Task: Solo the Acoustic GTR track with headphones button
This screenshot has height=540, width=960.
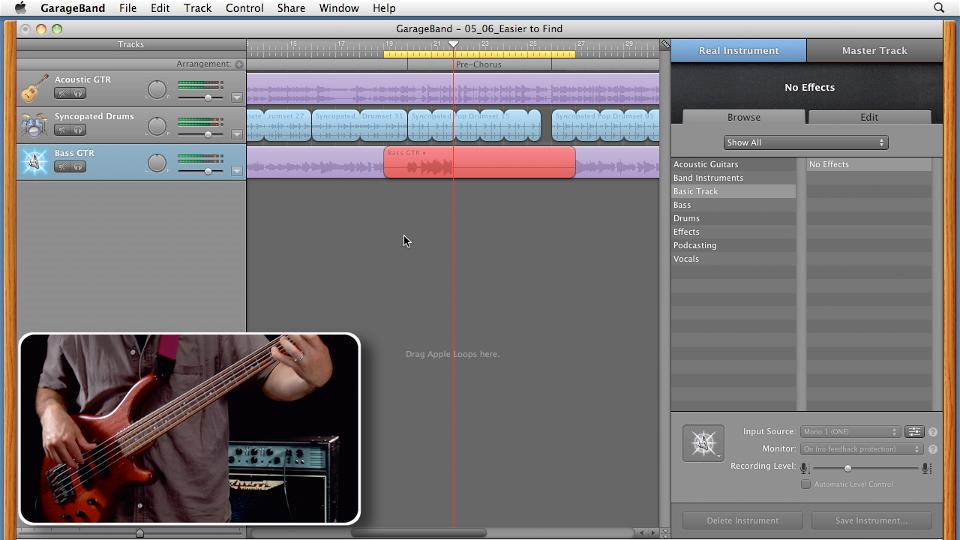Action: (78, 93)
